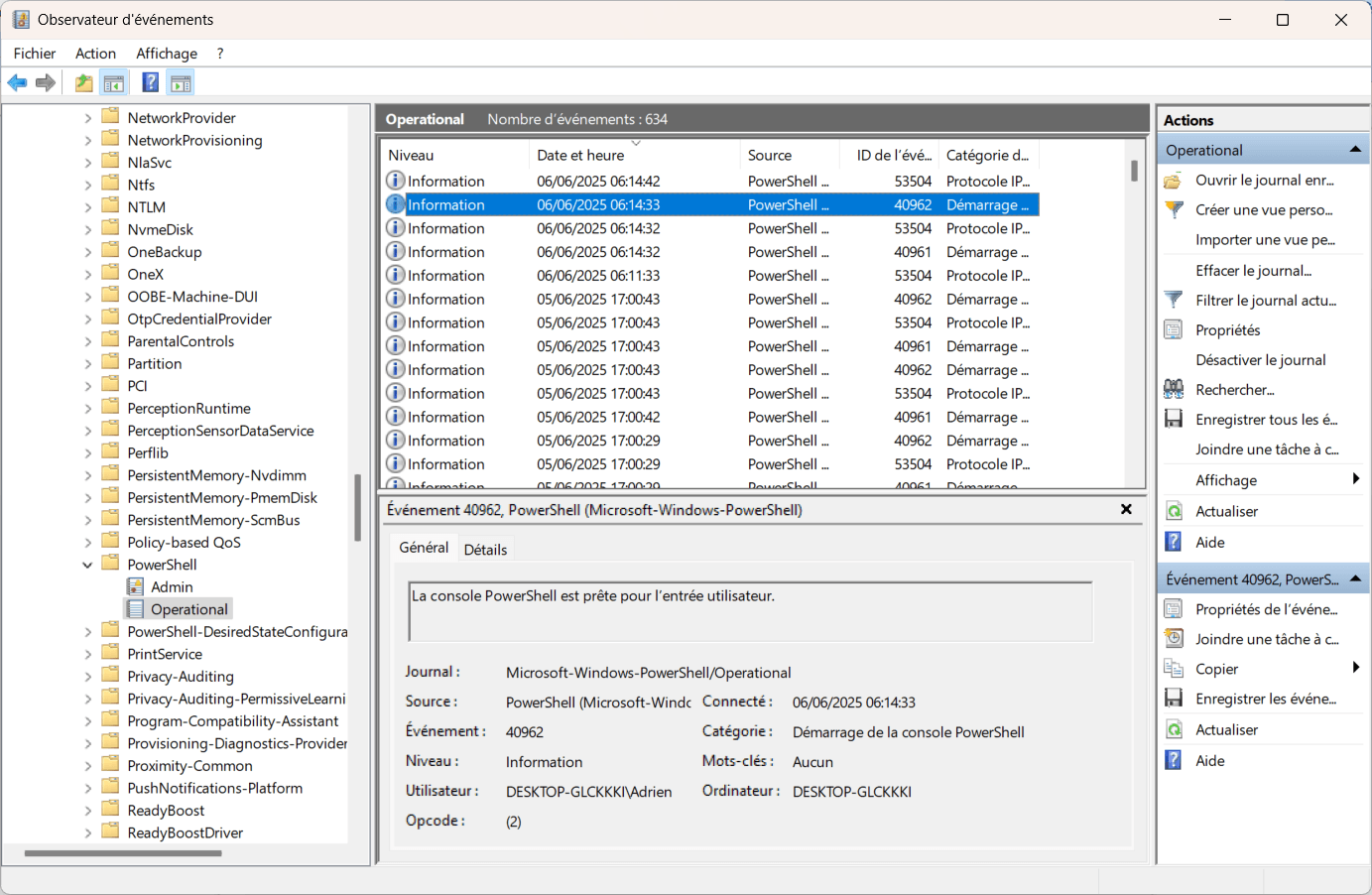Image resolution: width=1372 pixels, height=895 pixels.
Task: Expand the Ntfs tree node
Action: 87,185
